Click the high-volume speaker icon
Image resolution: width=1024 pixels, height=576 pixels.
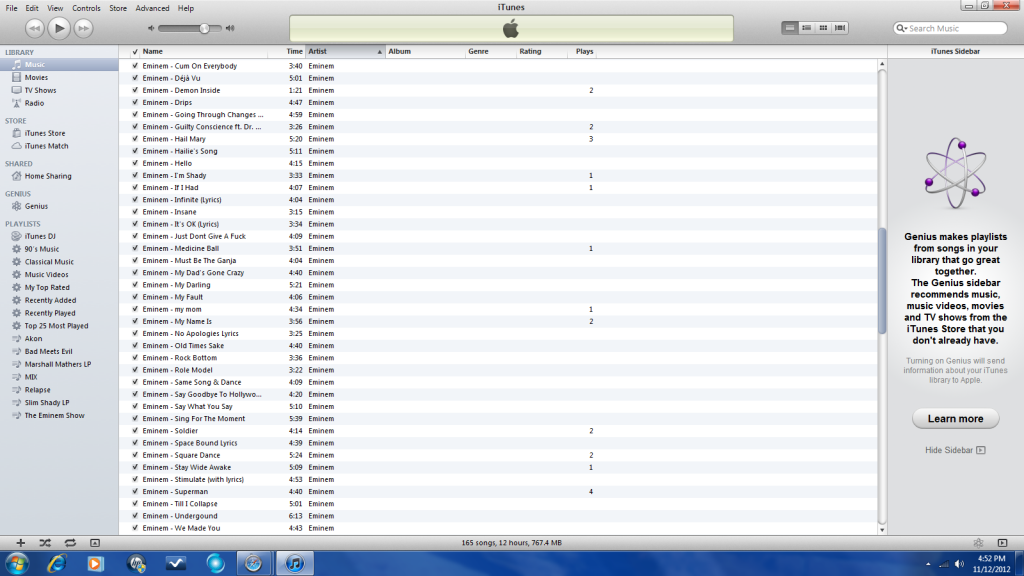coord(230,28)
